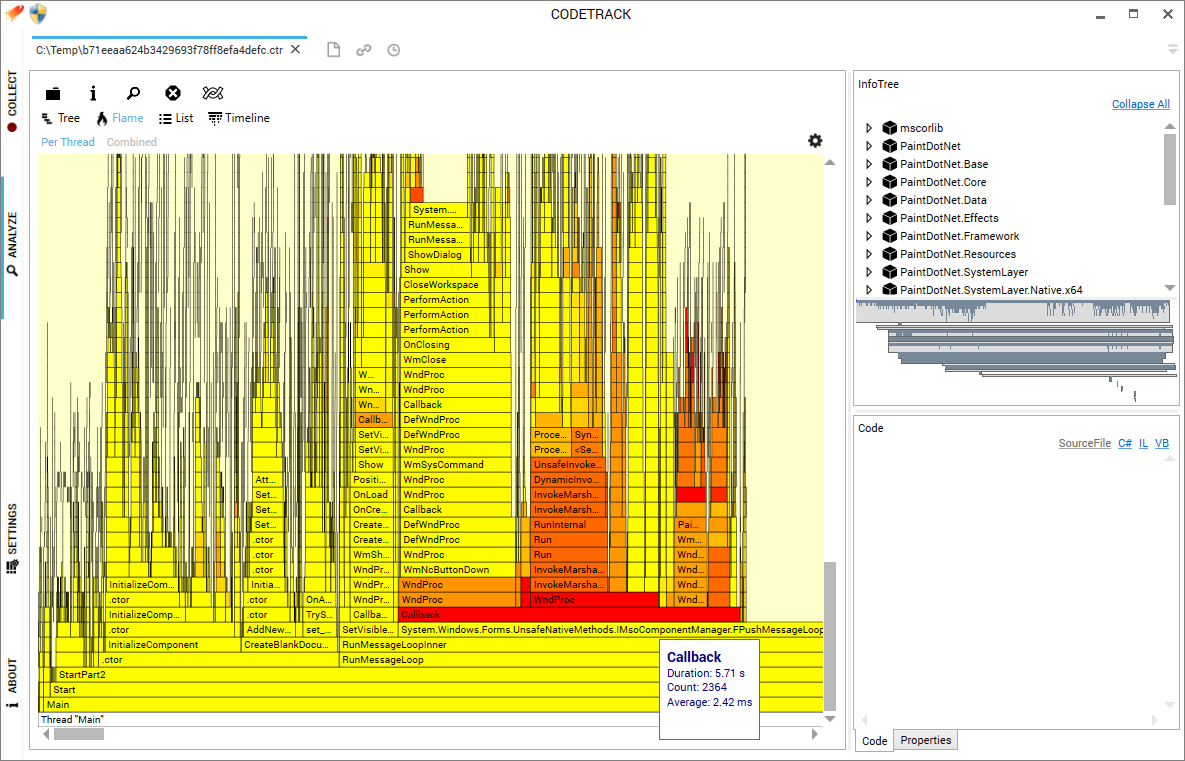The width and height of the screenshot is (1185, 761).
Task: Expand the PaintDotNet.Core node
Action: [869, 182]
